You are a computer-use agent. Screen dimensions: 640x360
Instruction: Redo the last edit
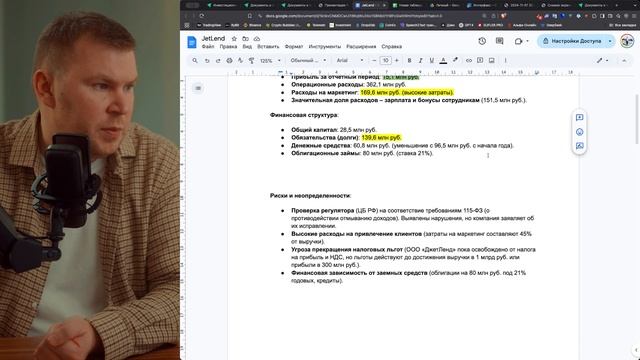pos(218,60)
